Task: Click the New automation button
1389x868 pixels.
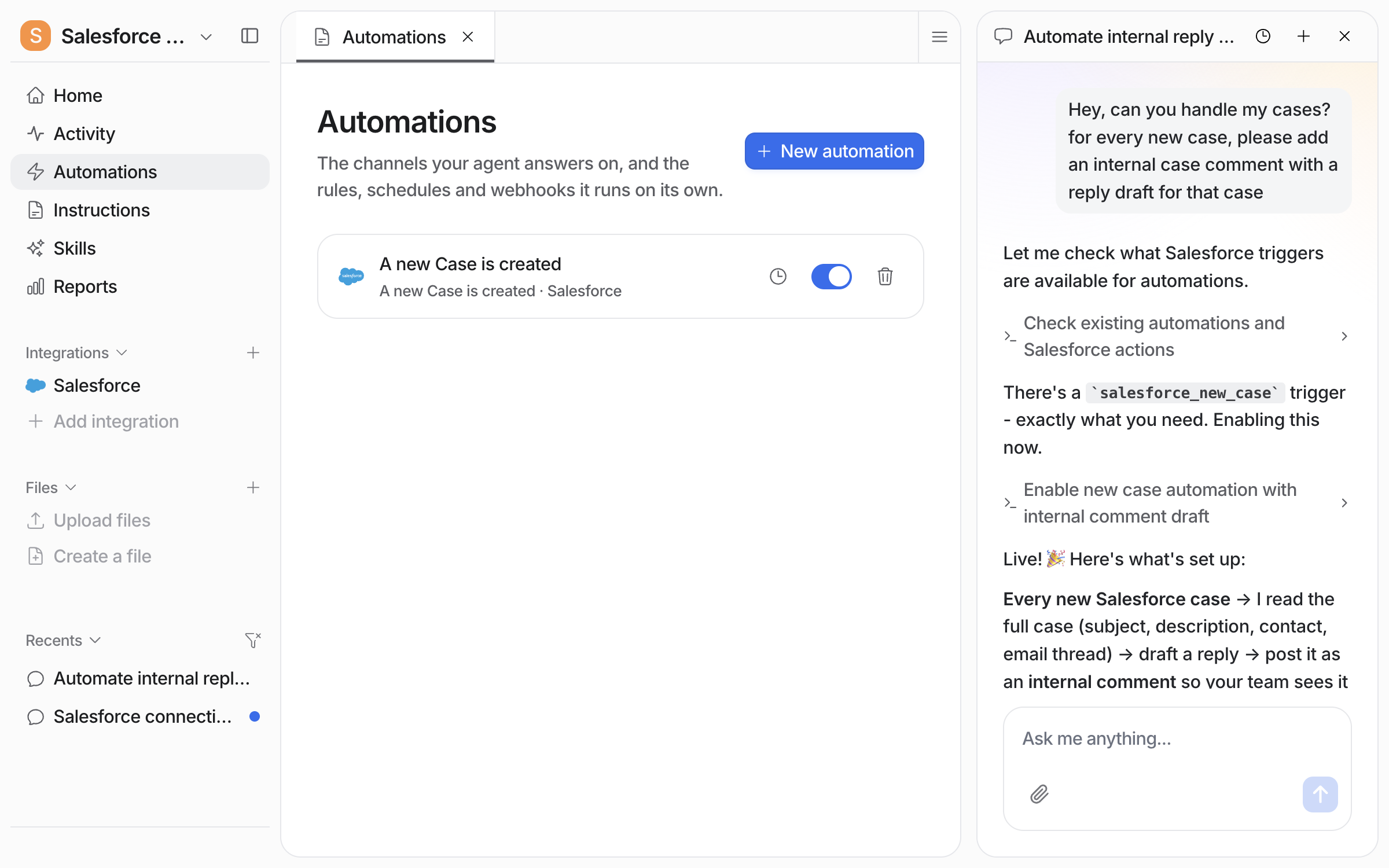Action: coord(834,151)
